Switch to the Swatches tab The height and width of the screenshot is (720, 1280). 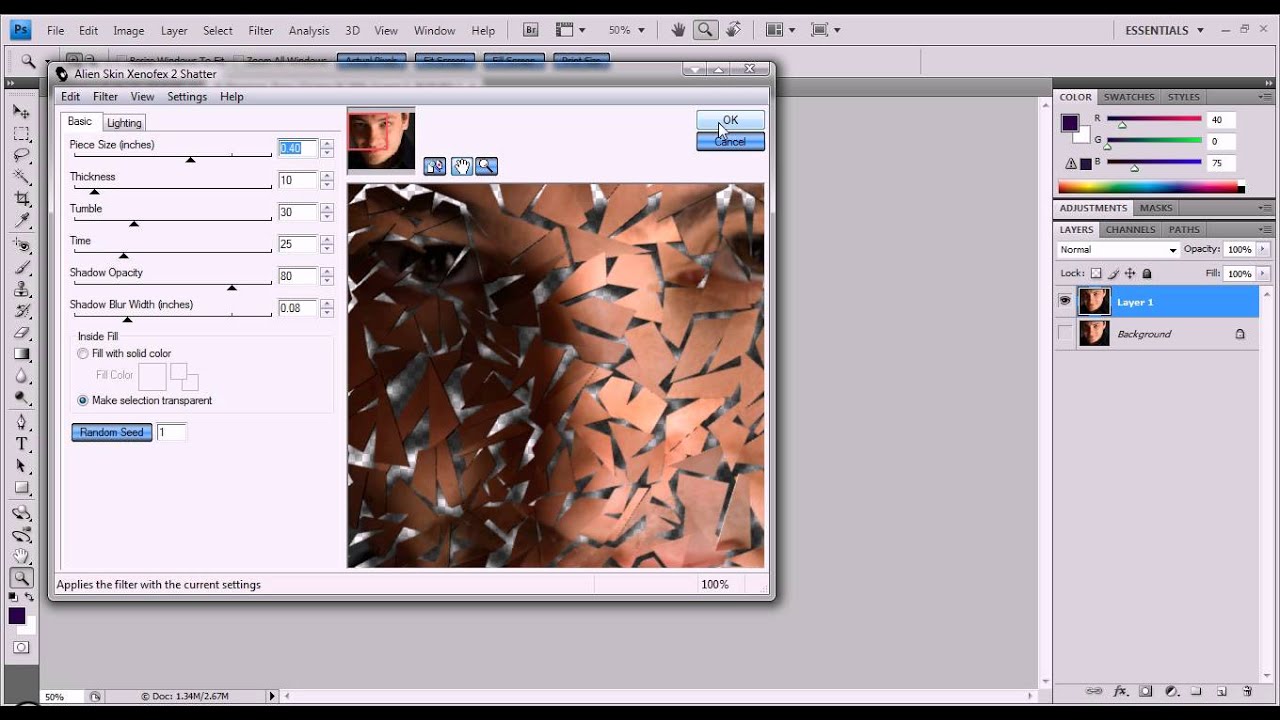click(1129, 97)
